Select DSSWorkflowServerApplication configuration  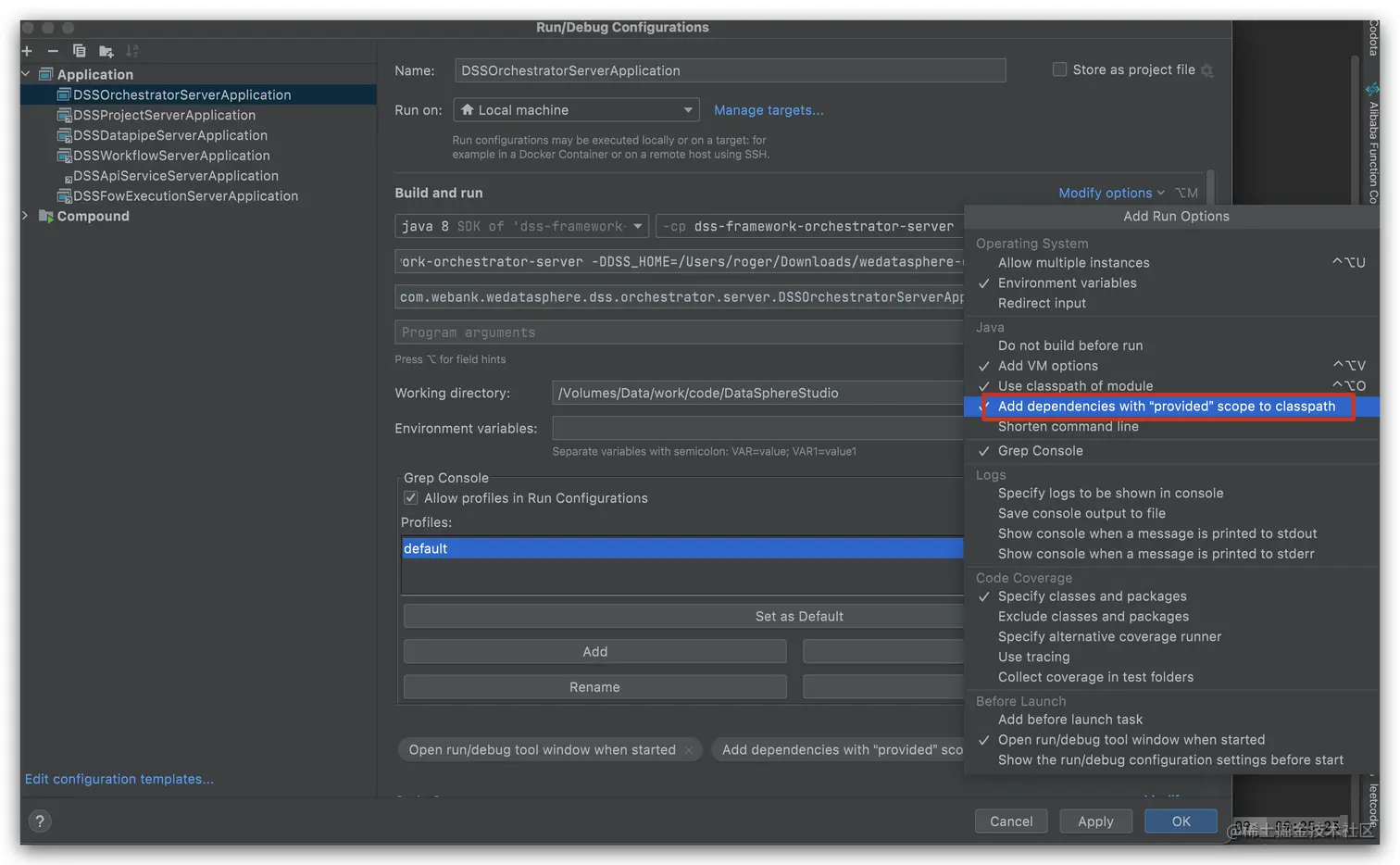pyautogui.click(x=171, y=156)
